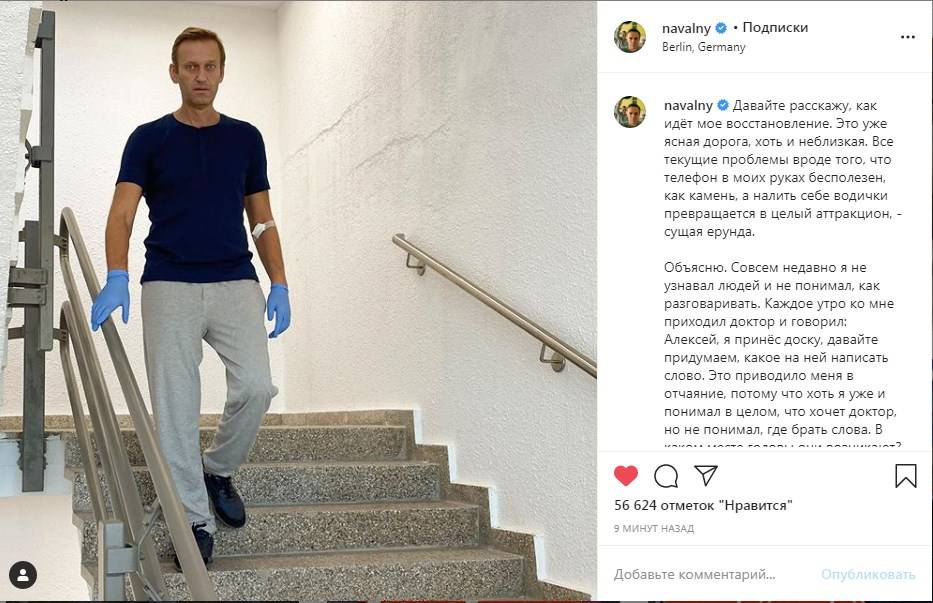Open the navalny username in post header
The image size is (933, 603).
[x=686, y=28]
